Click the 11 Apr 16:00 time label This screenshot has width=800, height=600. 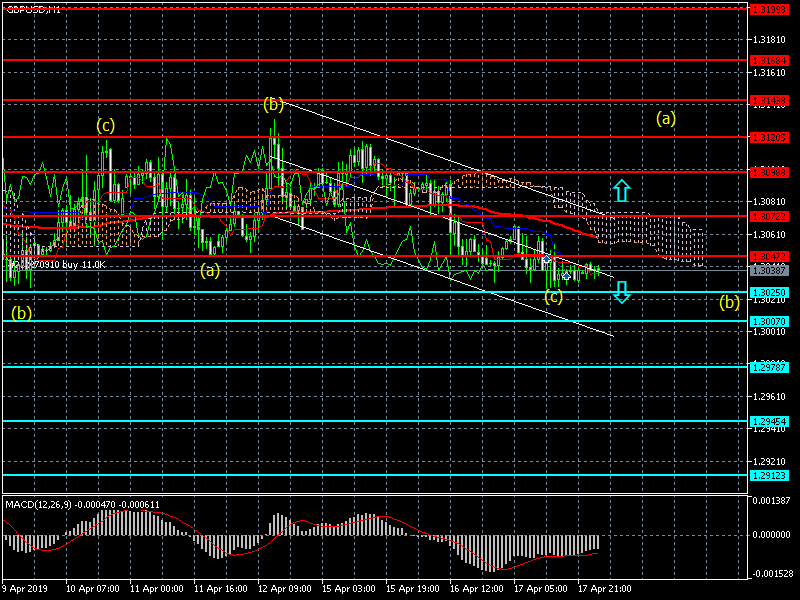coord(220,589)
